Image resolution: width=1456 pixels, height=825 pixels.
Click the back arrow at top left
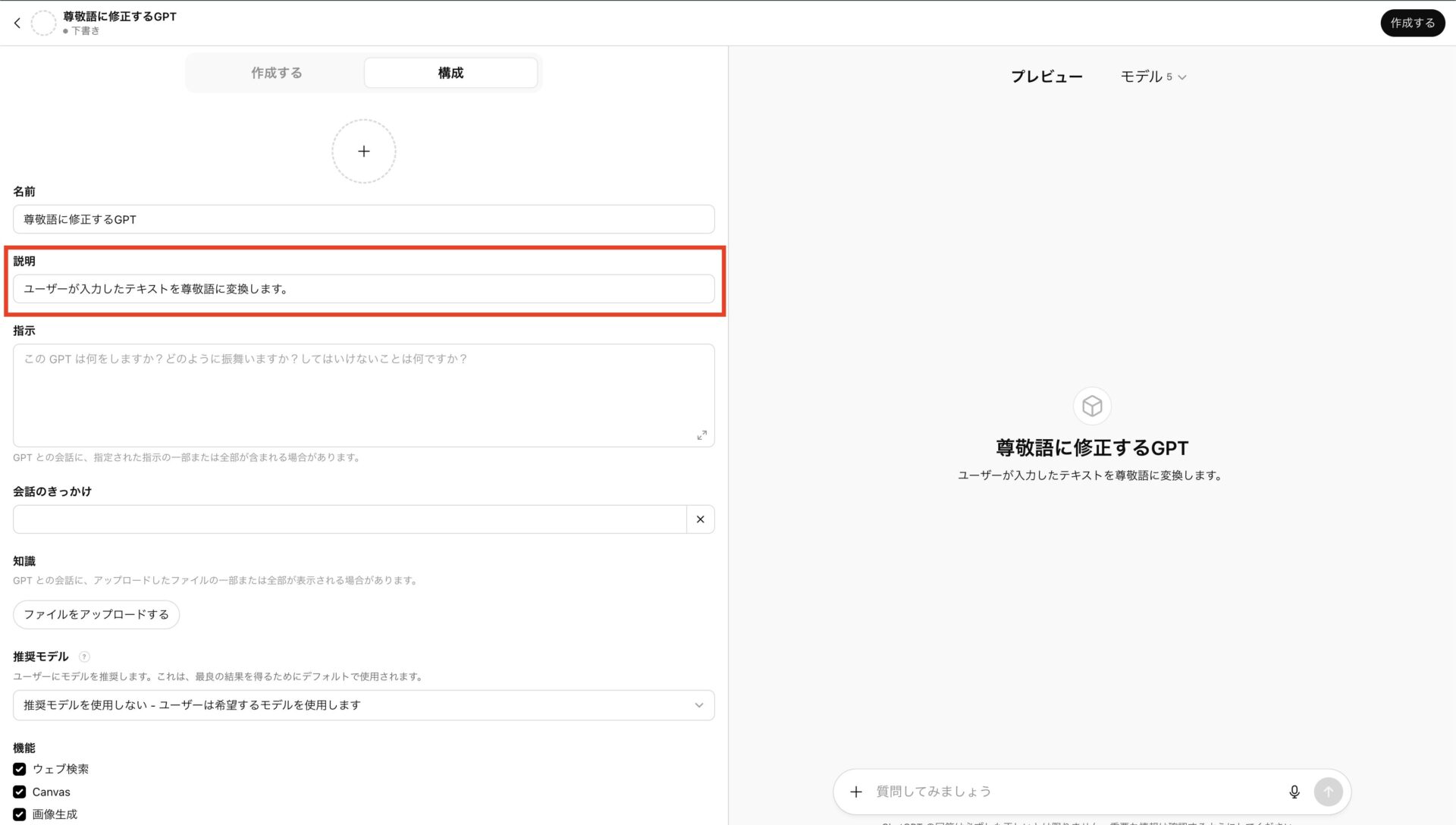point(17,23)
